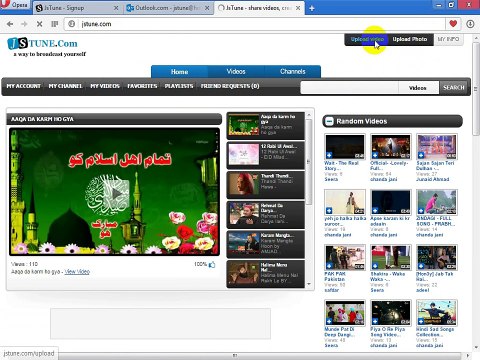
Task: Select Karam Mangta playlist item
Action: 266,244
